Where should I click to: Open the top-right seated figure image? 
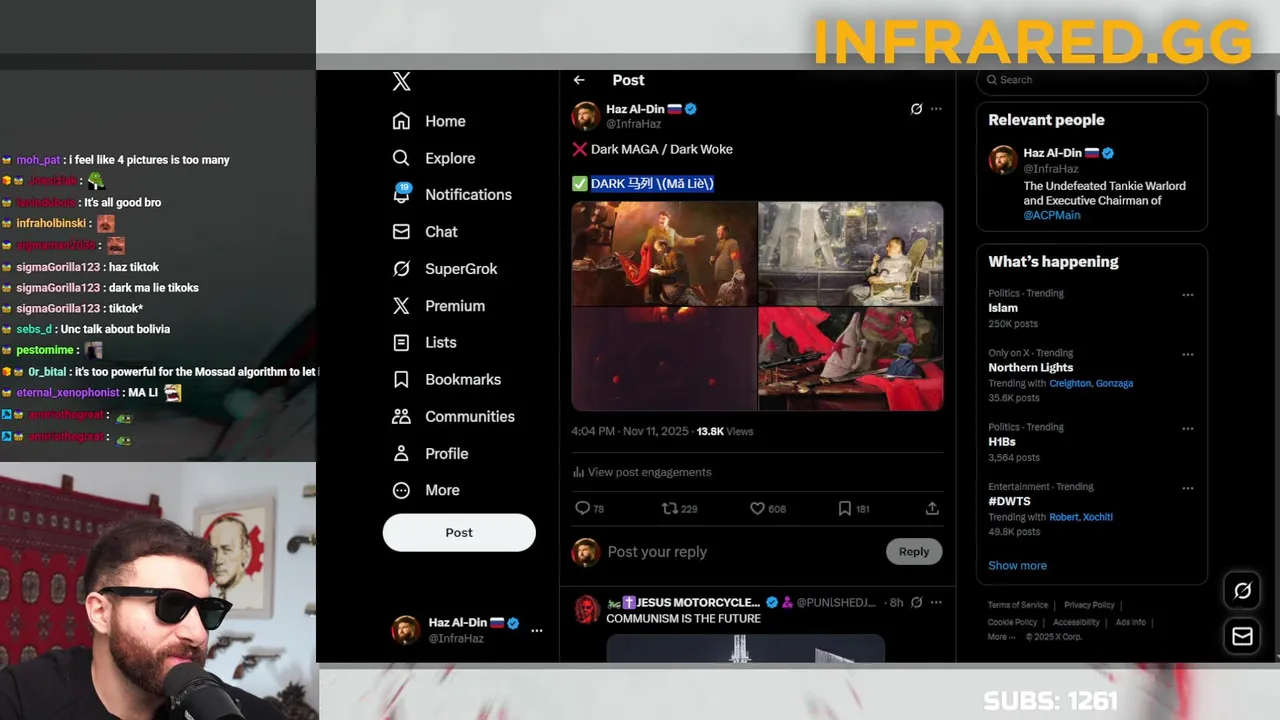click(851, 253)
